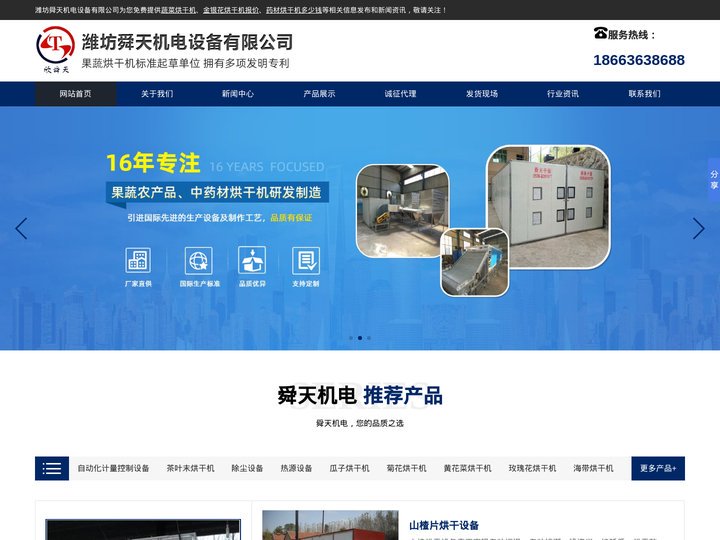Image resolution: width=720 pixels, height=540 pixels.
Task: Open 诚征代理 navigation item
Action: (400, 94)
